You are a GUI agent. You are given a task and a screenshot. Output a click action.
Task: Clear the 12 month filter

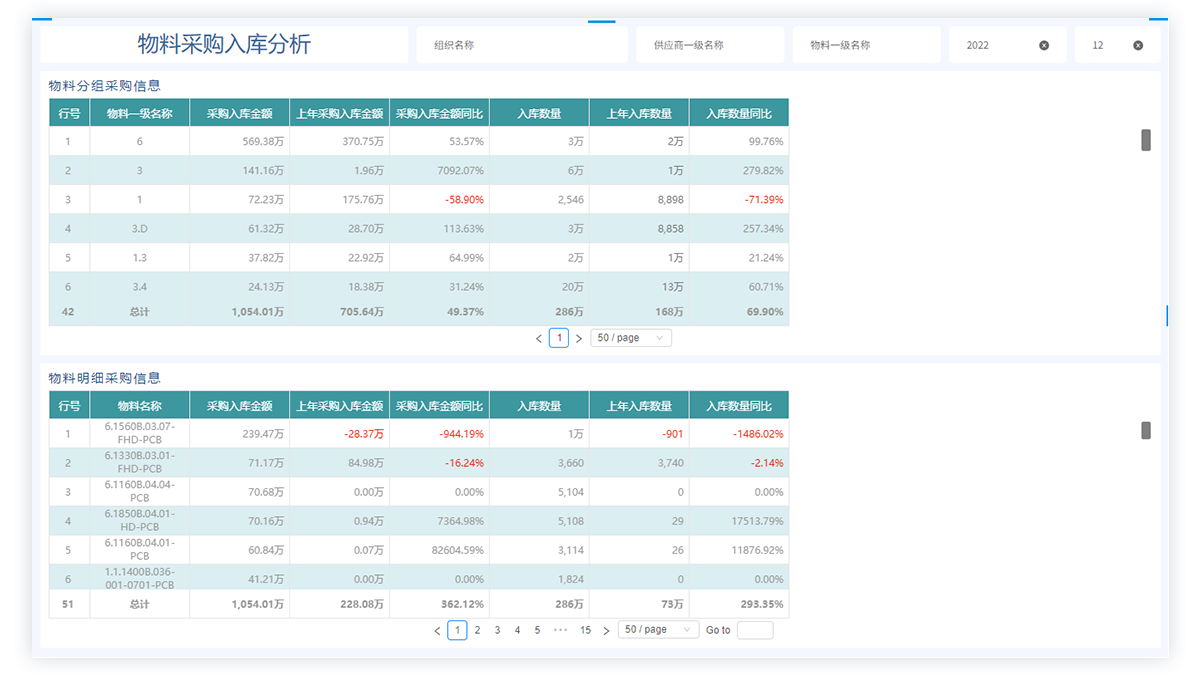coord(1138,45)
